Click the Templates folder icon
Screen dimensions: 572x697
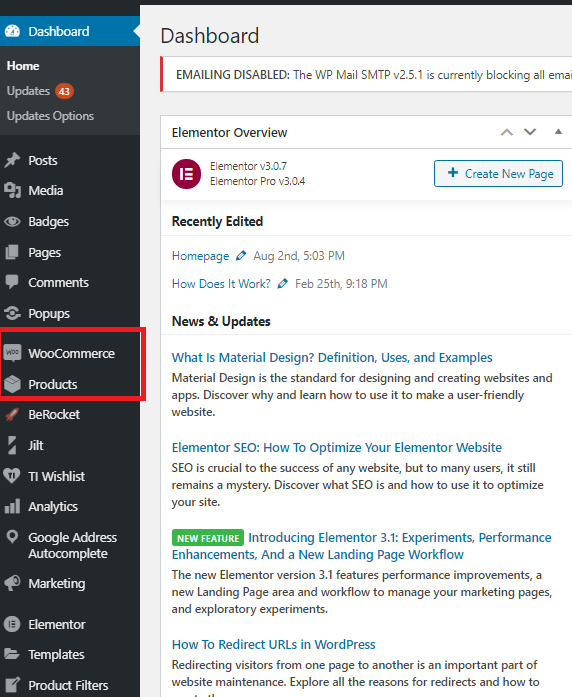tap(12, 654)
